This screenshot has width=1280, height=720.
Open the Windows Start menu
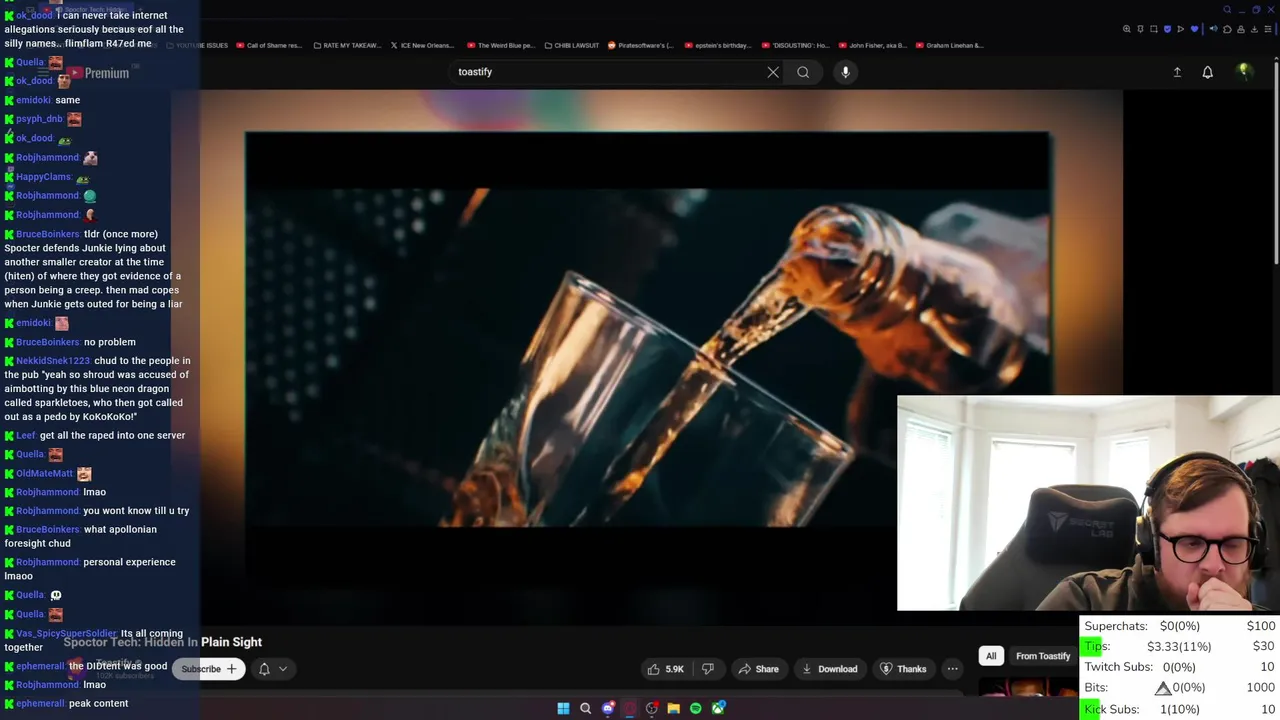point(563,708)
